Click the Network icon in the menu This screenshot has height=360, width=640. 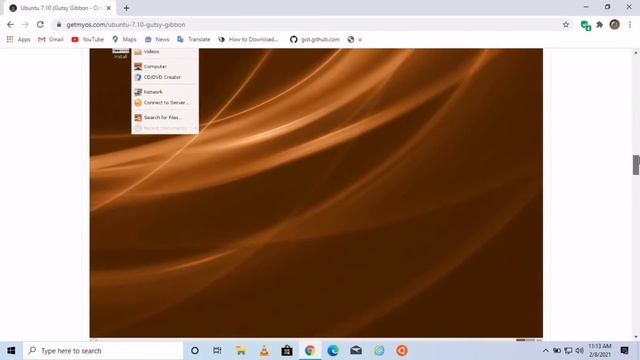point(138,92)
